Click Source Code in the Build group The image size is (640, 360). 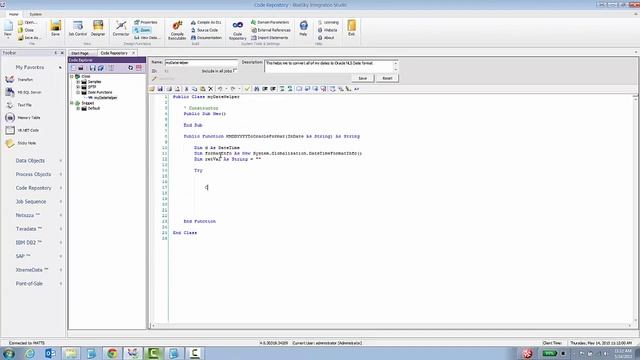pyautogui.click(x=205, y=30)
